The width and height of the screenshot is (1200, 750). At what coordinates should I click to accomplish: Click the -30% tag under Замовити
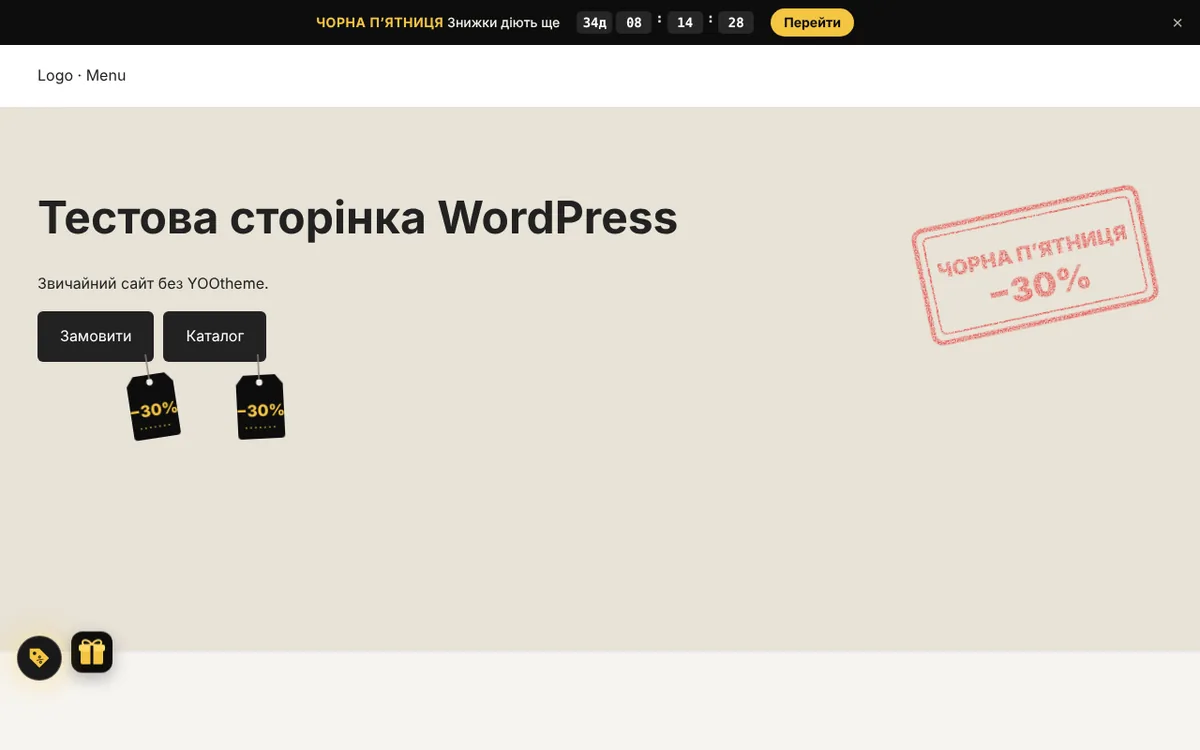pyautogui.click(x=154, y=407)
